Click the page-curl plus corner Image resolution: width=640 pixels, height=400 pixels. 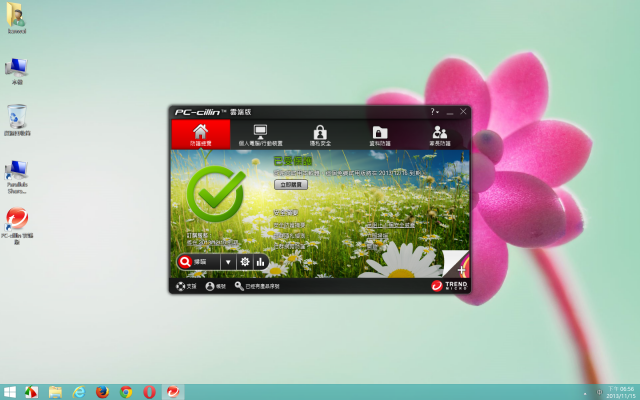pos(457,264)
